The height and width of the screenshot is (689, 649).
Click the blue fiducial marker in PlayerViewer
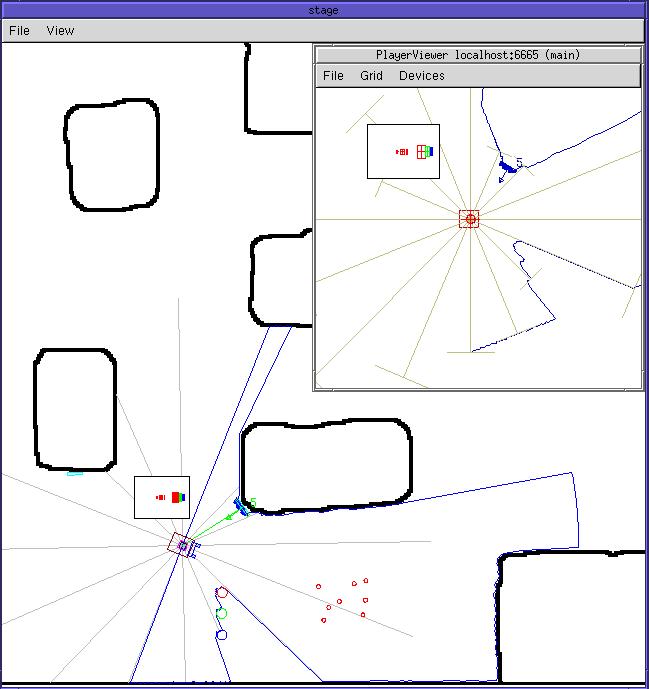tap(509, 166)
